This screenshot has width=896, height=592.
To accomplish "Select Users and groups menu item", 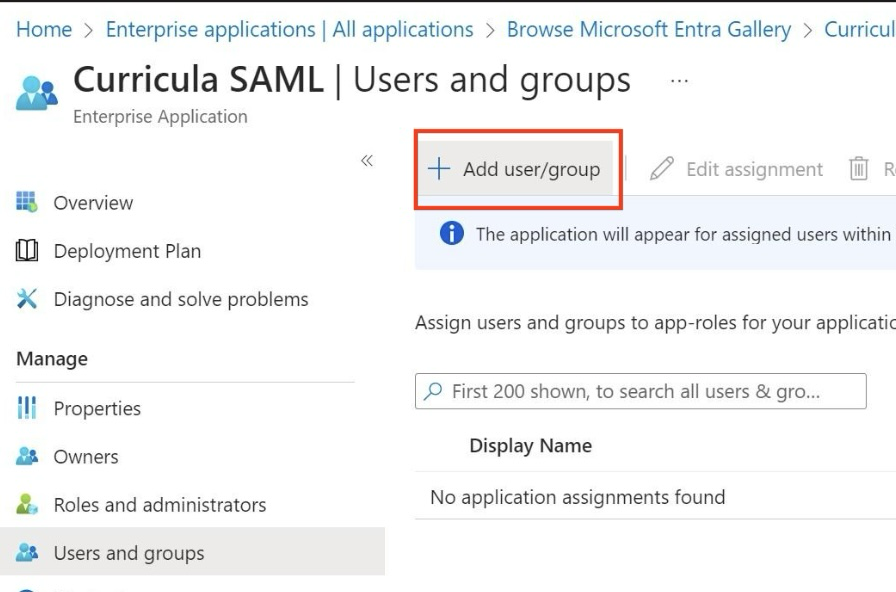I will pyautogui.click(x=192, y=552).
